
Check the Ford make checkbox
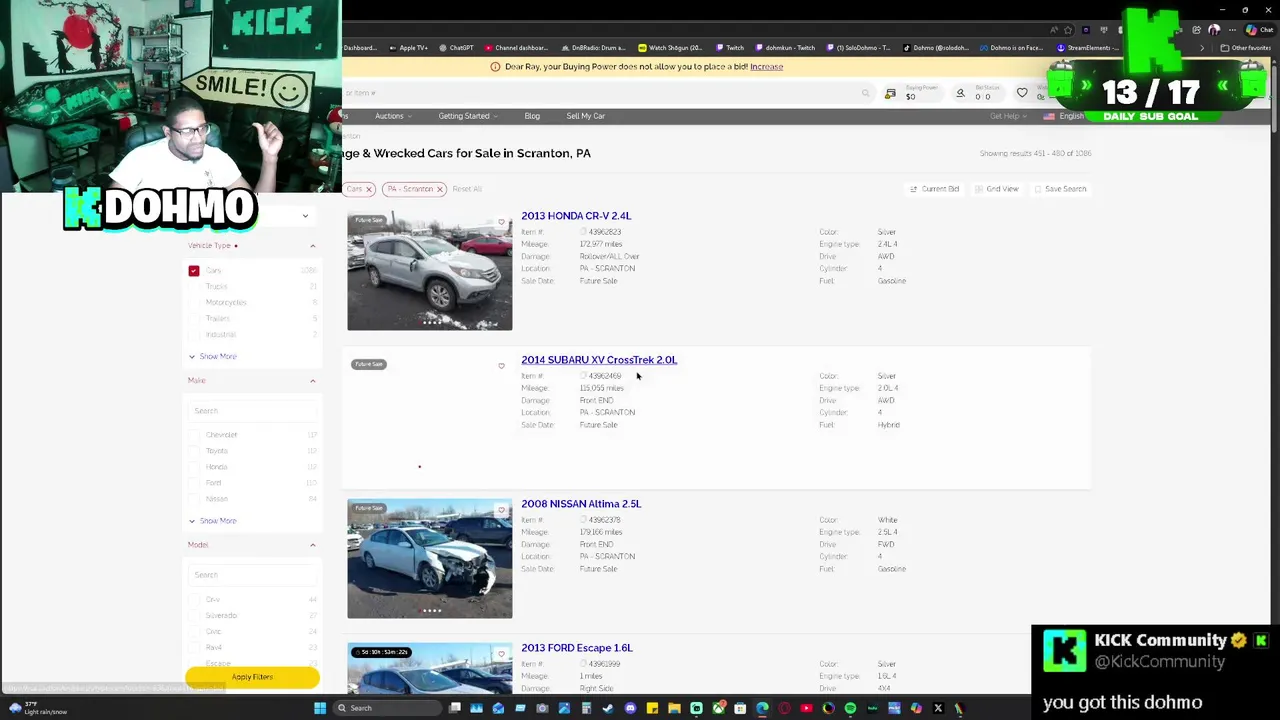[194, 483]
